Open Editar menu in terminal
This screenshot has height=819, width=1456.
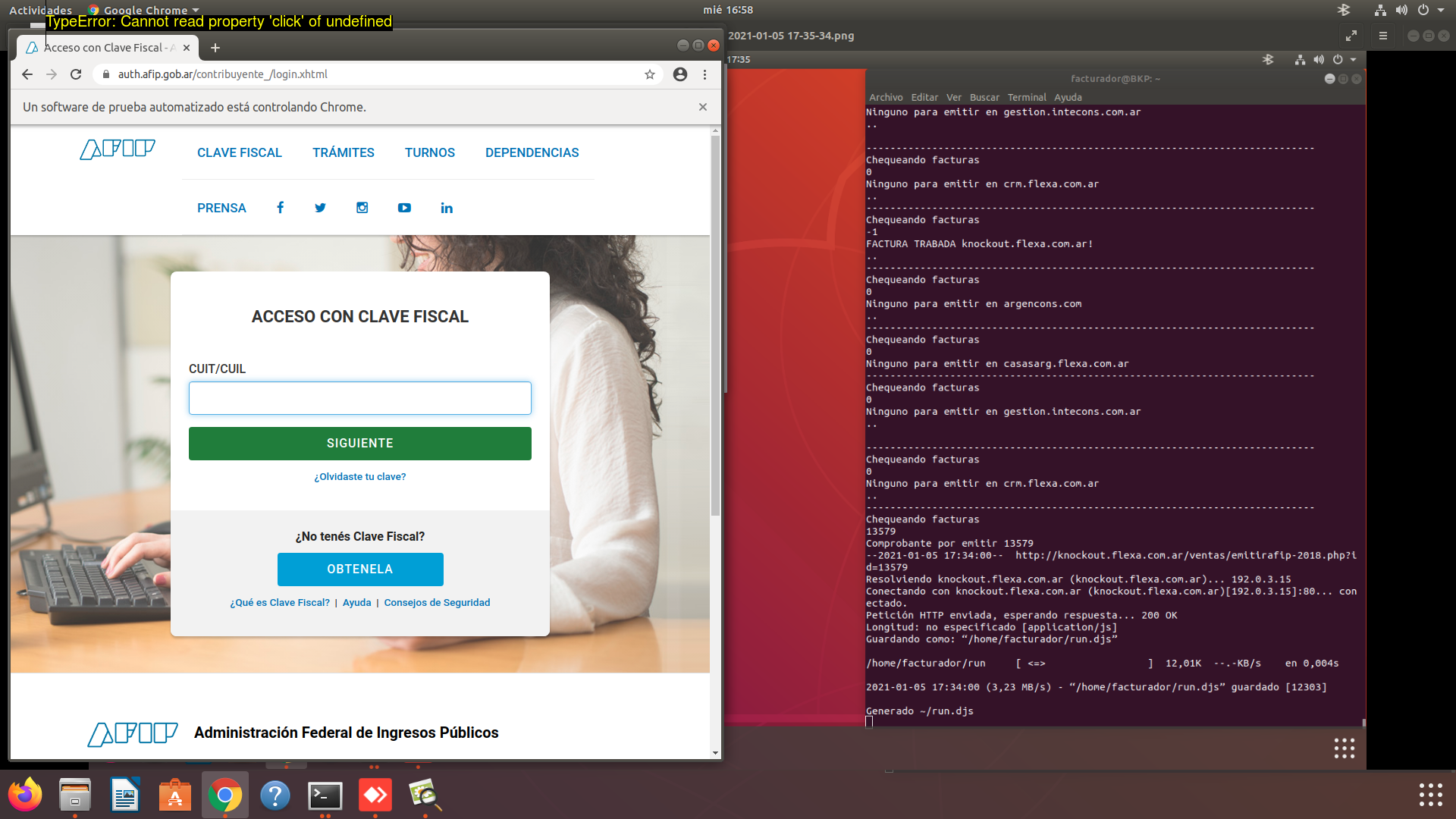[924, 97]
